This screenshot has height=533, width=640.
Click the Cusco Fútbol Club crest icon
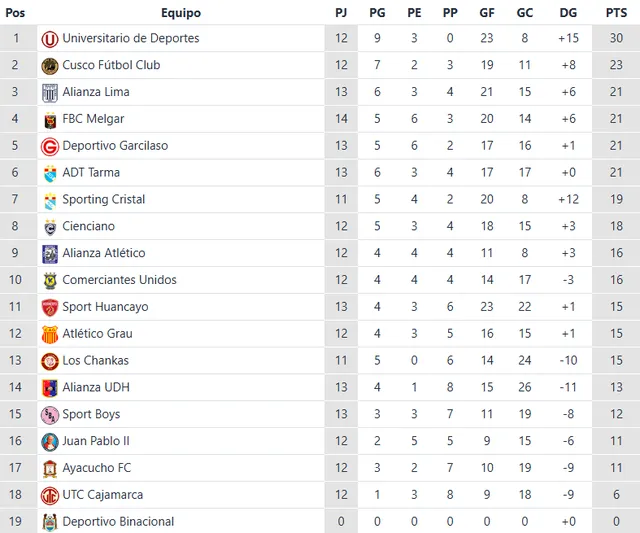(50, 66)
